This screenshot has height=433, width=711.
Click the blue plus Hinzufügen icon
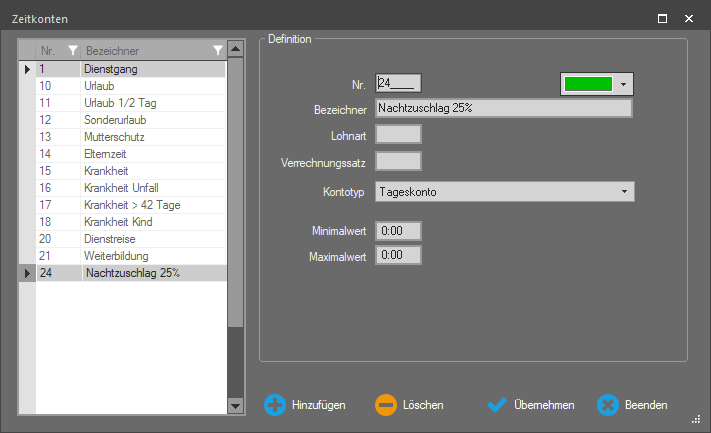point(274,405)
